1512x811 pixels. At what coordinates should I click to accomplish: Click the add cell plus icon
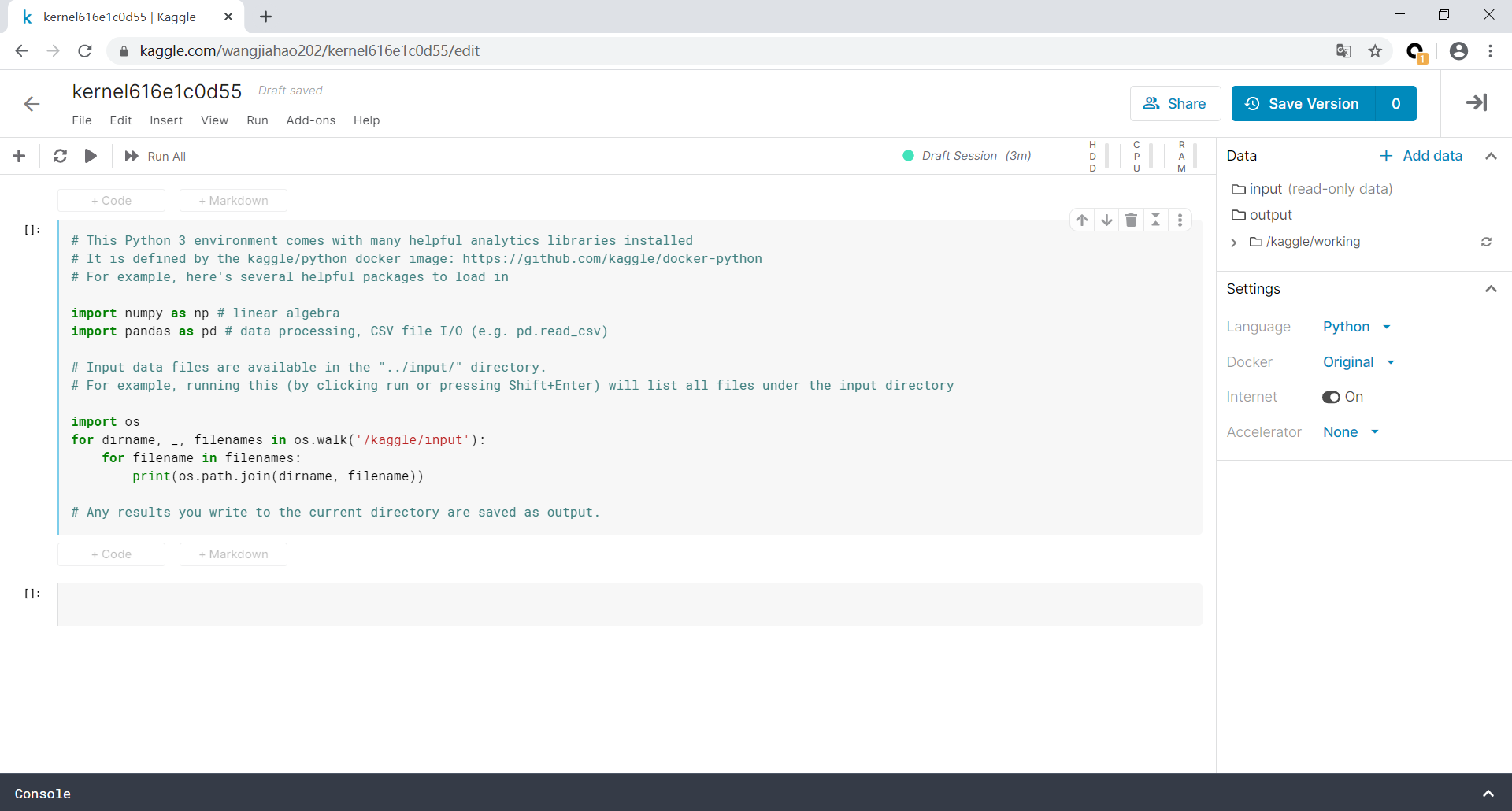pyautogui.click(x=19, y=156)
